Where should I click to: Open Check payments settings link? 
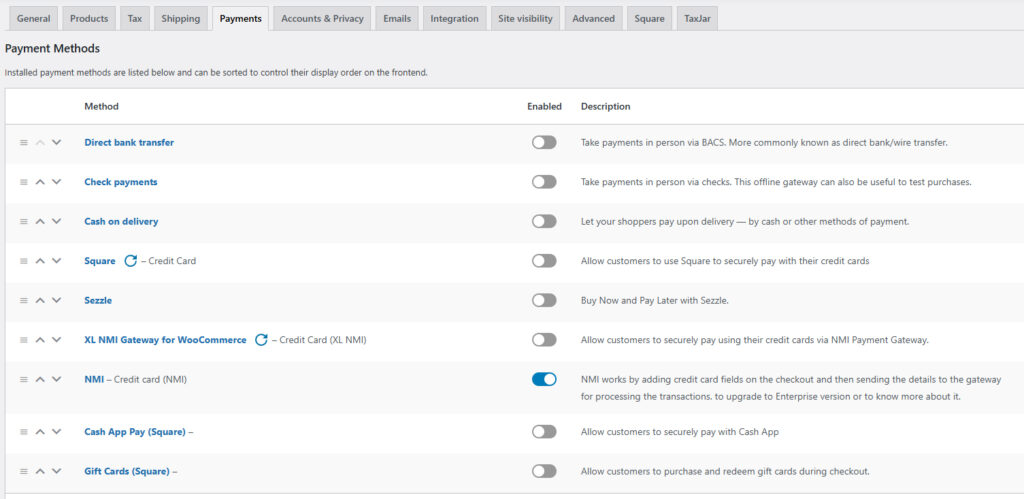point(121,182)
